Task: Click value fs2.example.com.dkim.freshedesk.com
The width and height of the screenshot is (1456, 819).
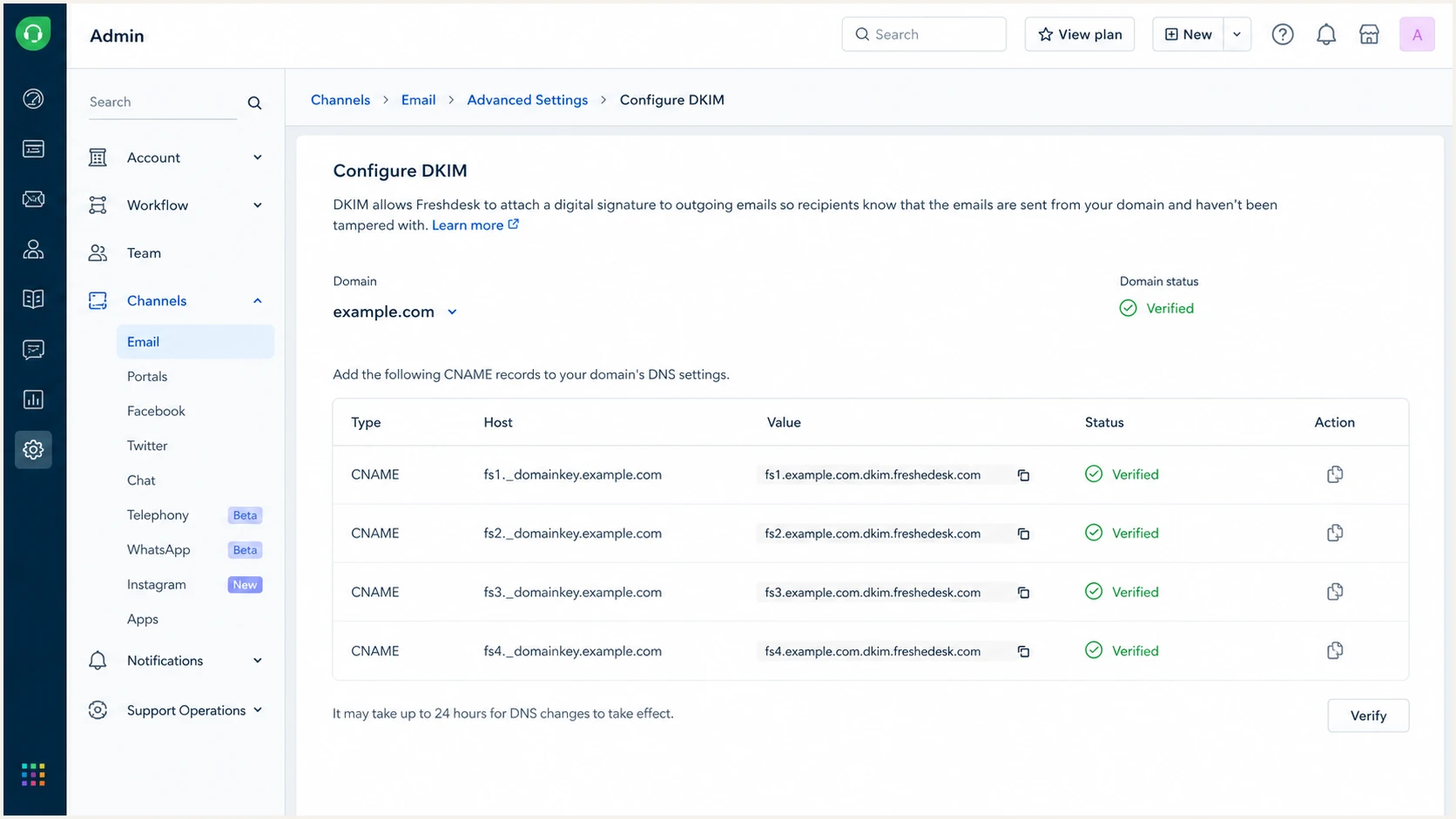Action: (x=873, y=534)
